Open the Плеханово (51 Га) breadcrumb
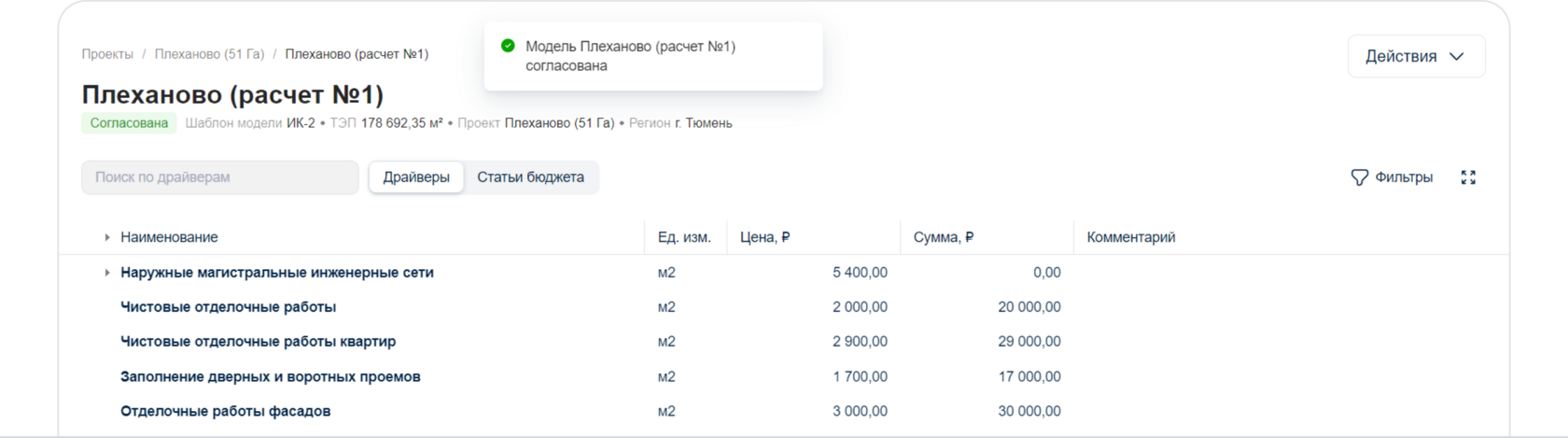Screen dimensions: 1568x438 [x=209, y=54]
